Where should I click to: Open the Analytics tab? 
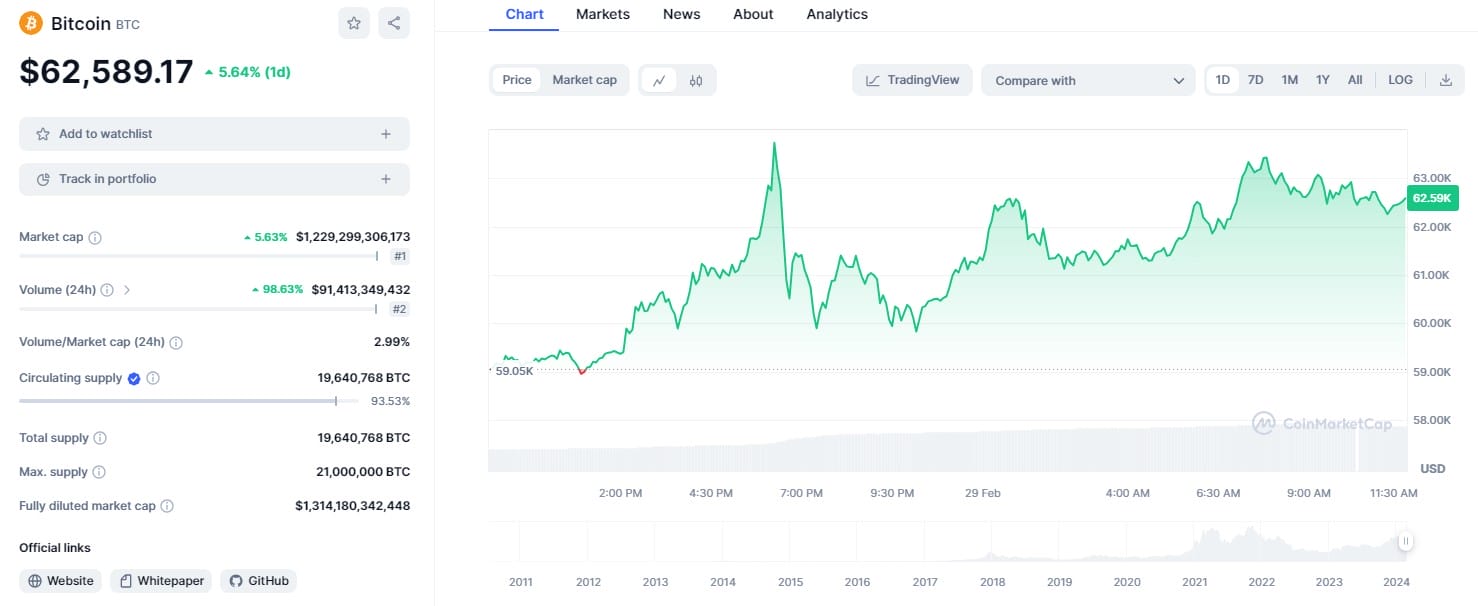point(837,14)
